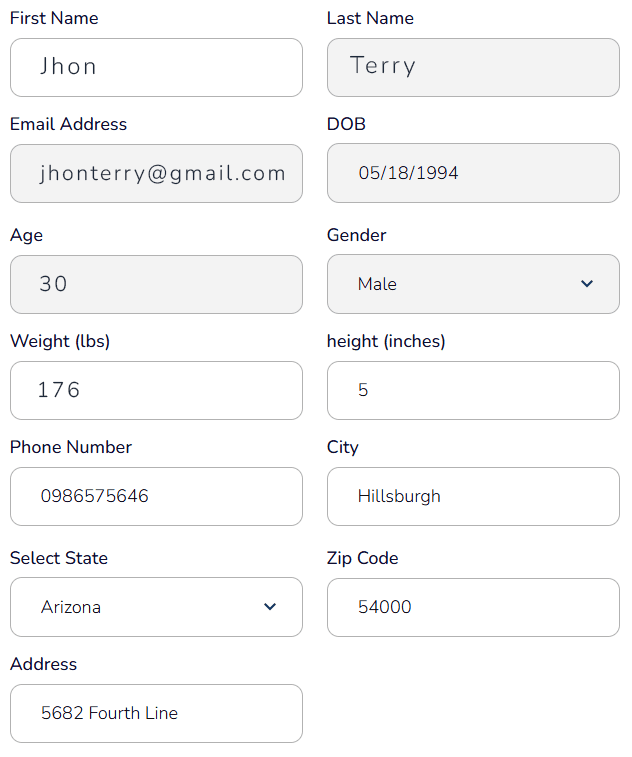
Task: Edit the Weight field showing 176
Action: pos(156,390)
